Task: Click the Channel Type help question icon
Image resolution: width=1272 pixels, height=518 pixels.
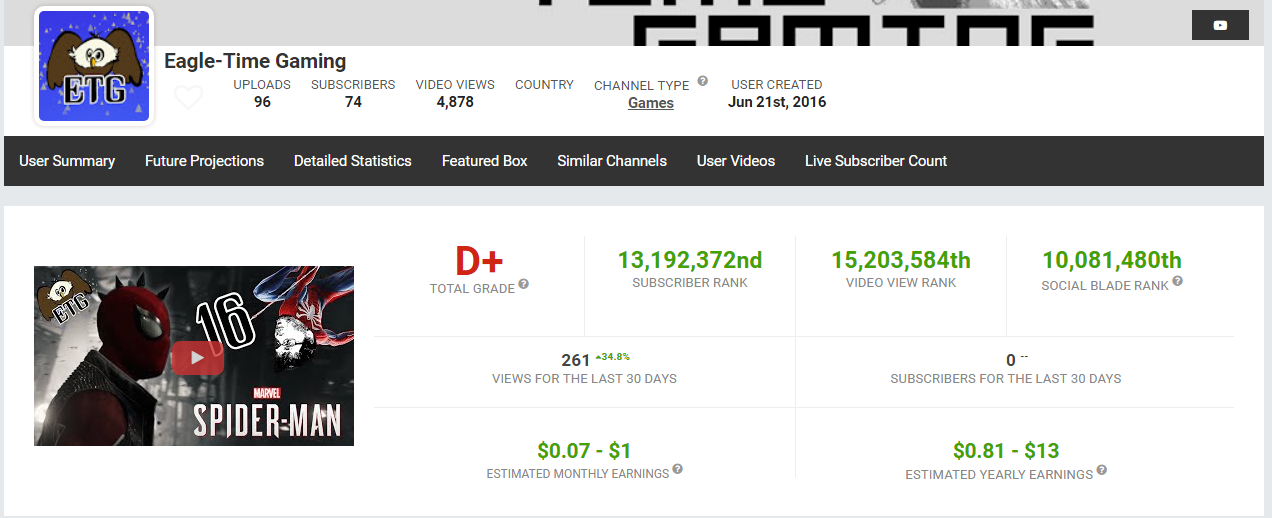Action: 703,81
